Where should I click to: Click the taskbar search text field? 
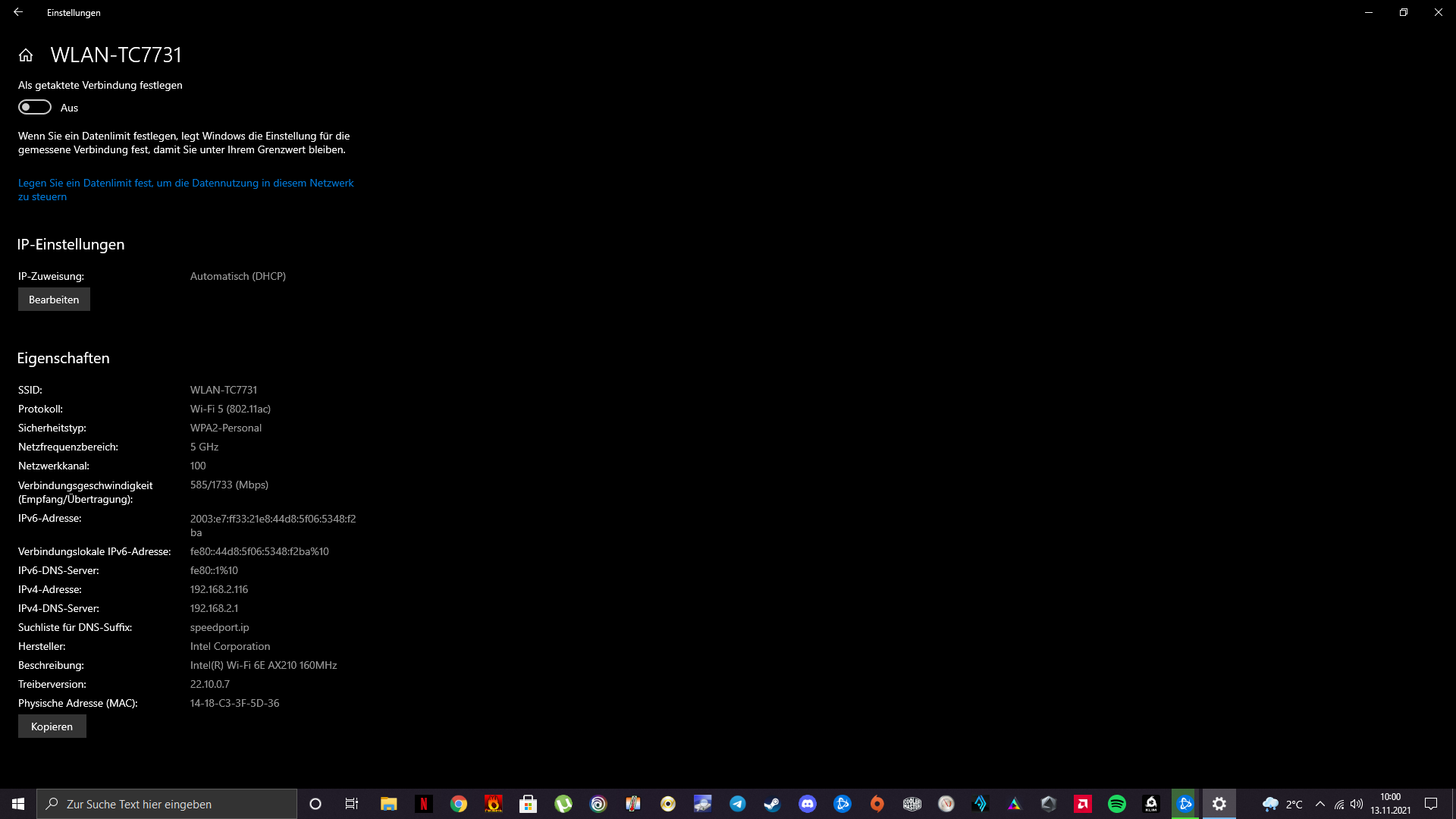[167, 804]
